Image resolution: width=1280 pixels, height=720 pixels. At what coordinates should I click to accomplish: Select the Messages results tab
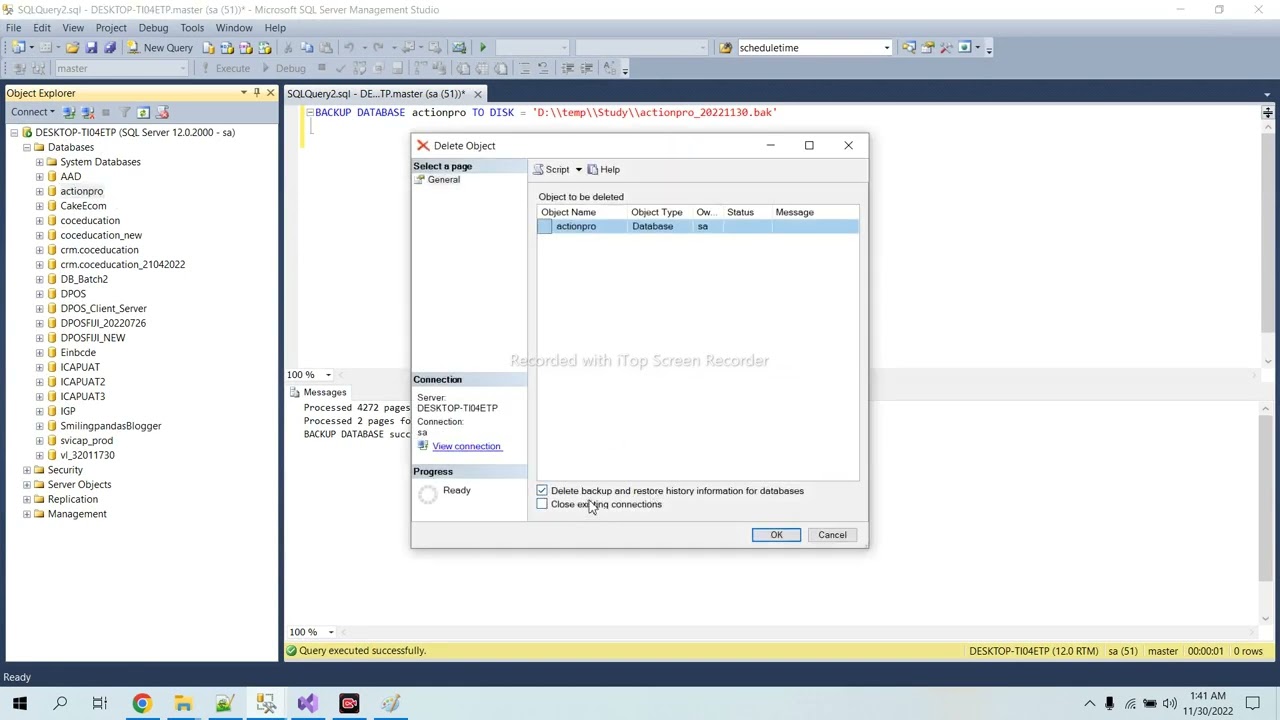[318, 393]
